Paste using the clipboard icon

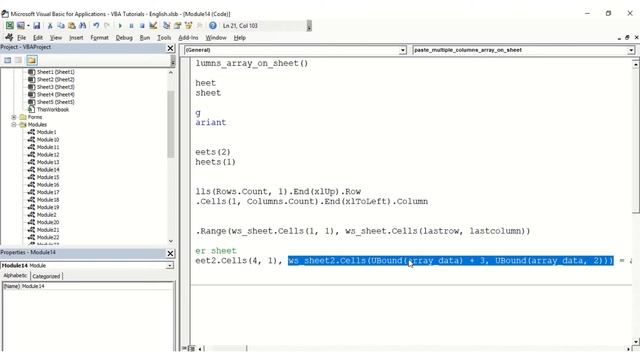click(x=72, y=26)
